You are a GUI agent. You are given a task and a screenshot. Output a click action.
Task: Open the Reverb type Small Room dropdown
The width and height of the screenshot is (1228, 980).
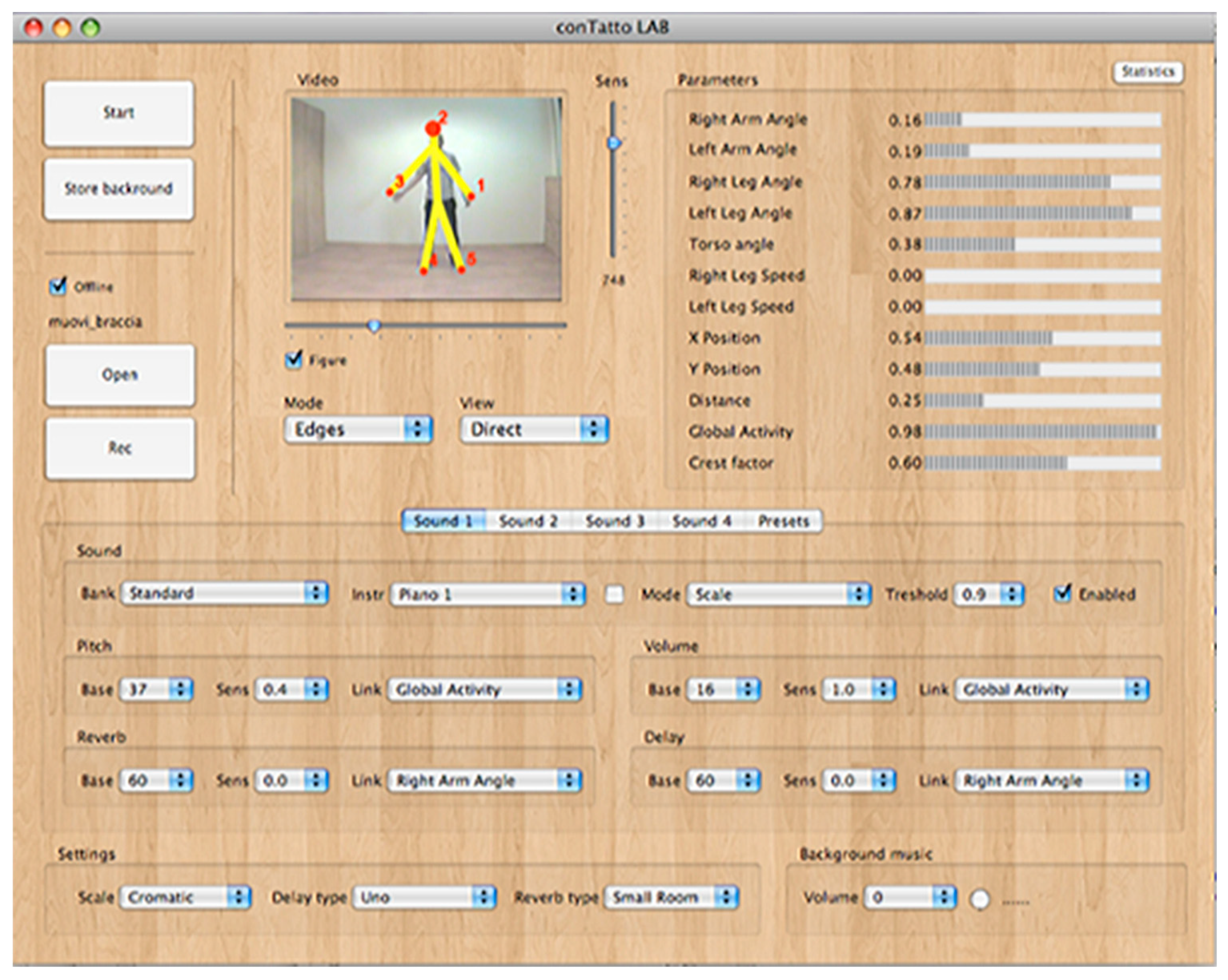672,897
